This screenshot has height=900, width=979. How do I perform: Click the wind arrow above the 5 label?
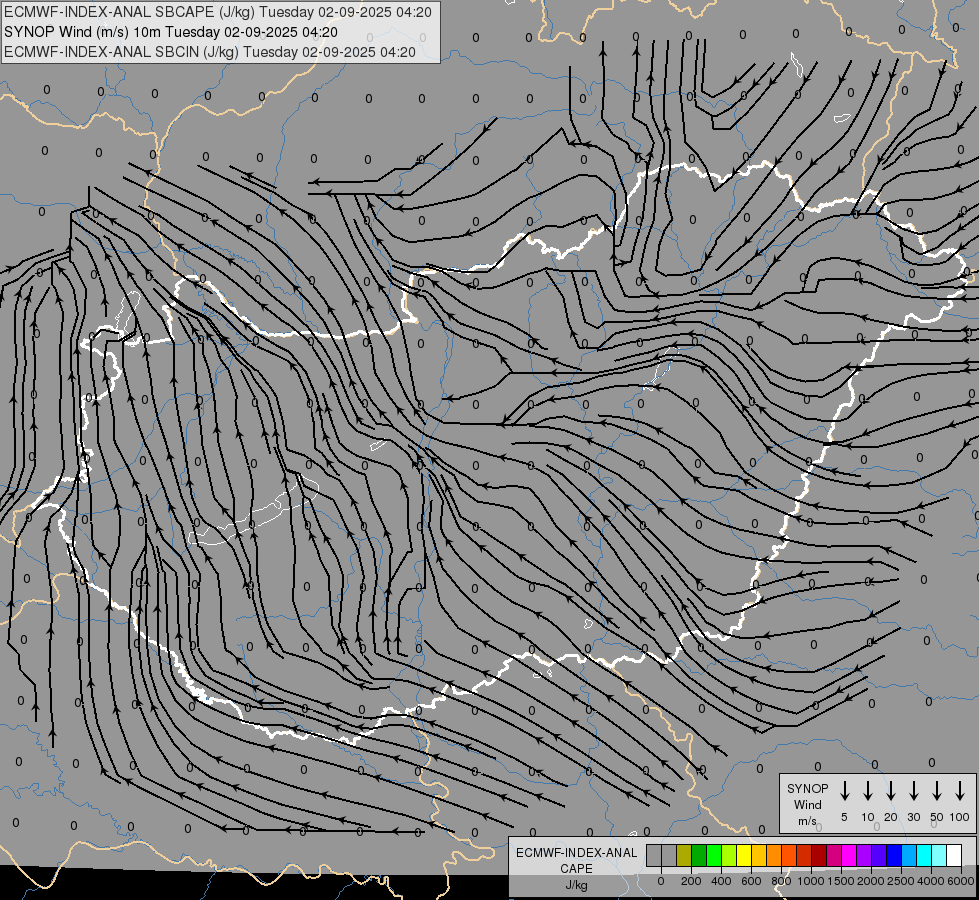tap(844, 791)
